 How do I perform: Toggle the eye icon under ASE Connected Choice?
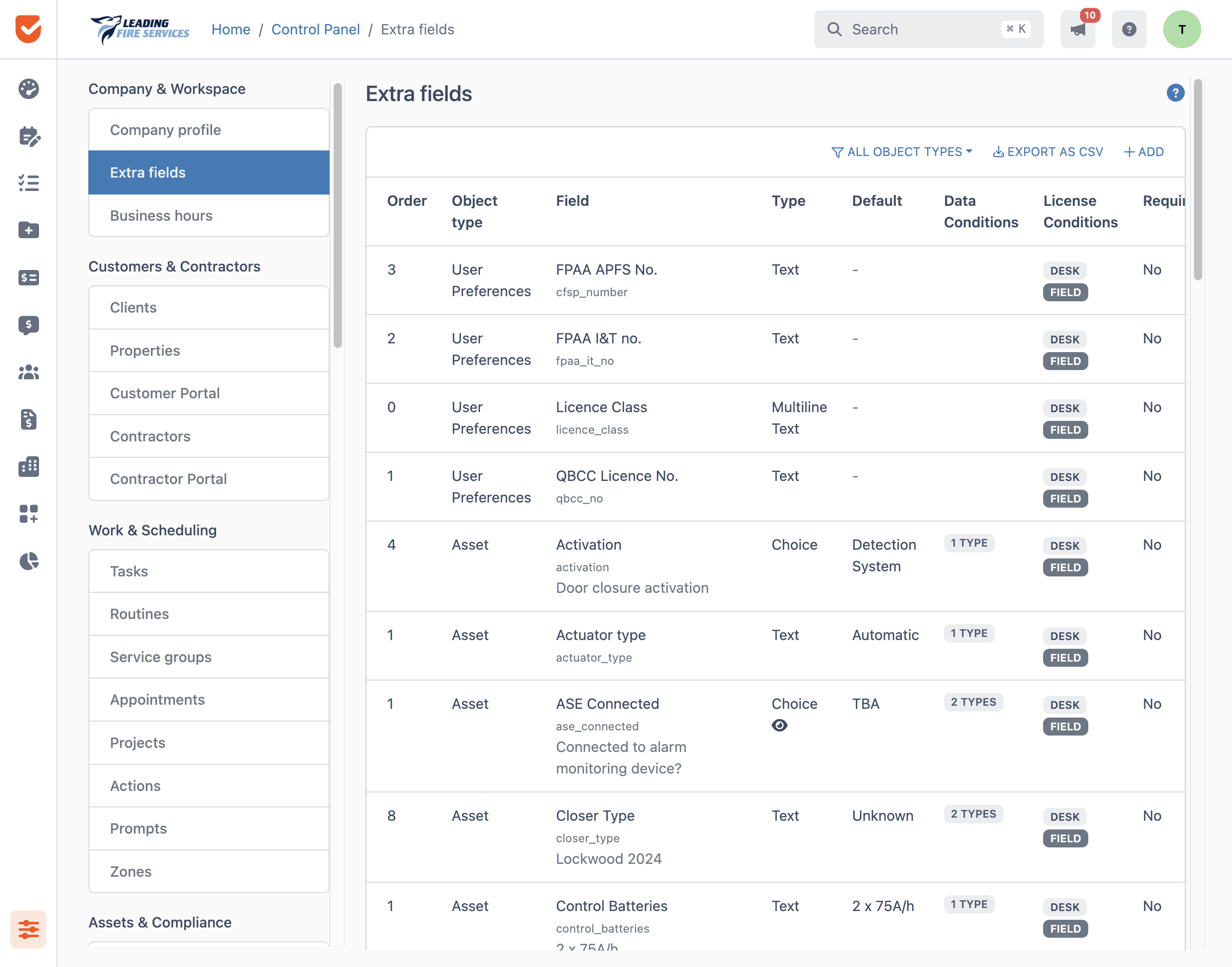[x=780, y=725]
